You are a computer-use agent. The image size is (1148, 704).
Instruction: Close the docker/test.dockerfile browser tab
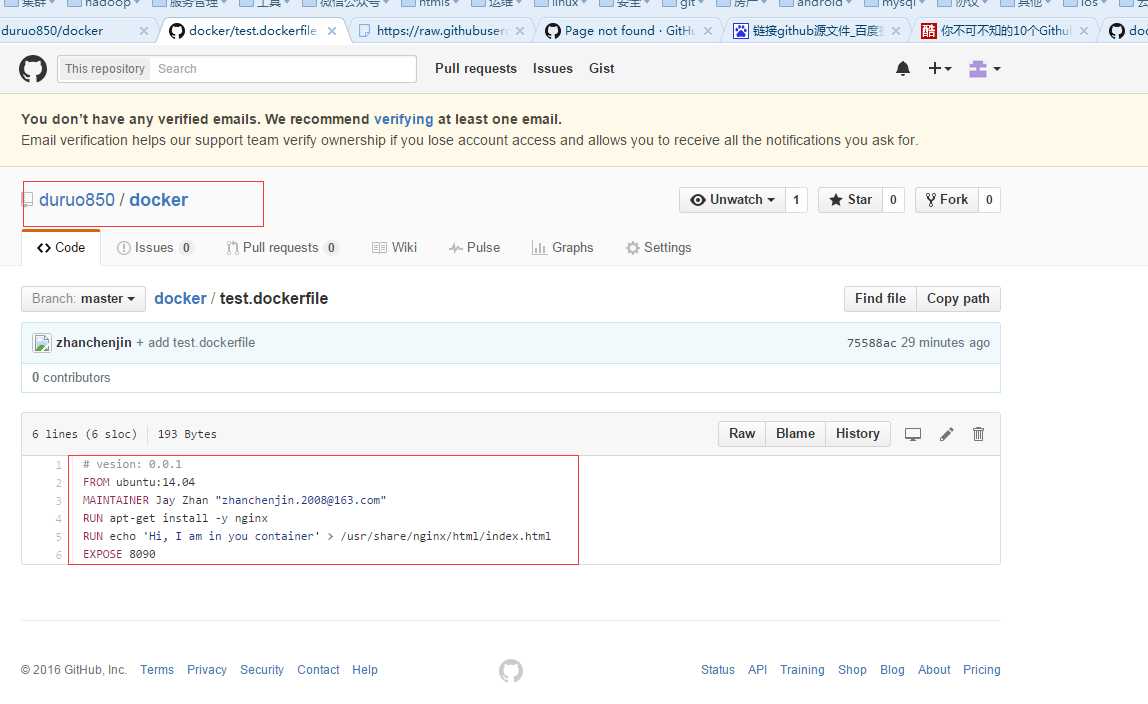332,31
